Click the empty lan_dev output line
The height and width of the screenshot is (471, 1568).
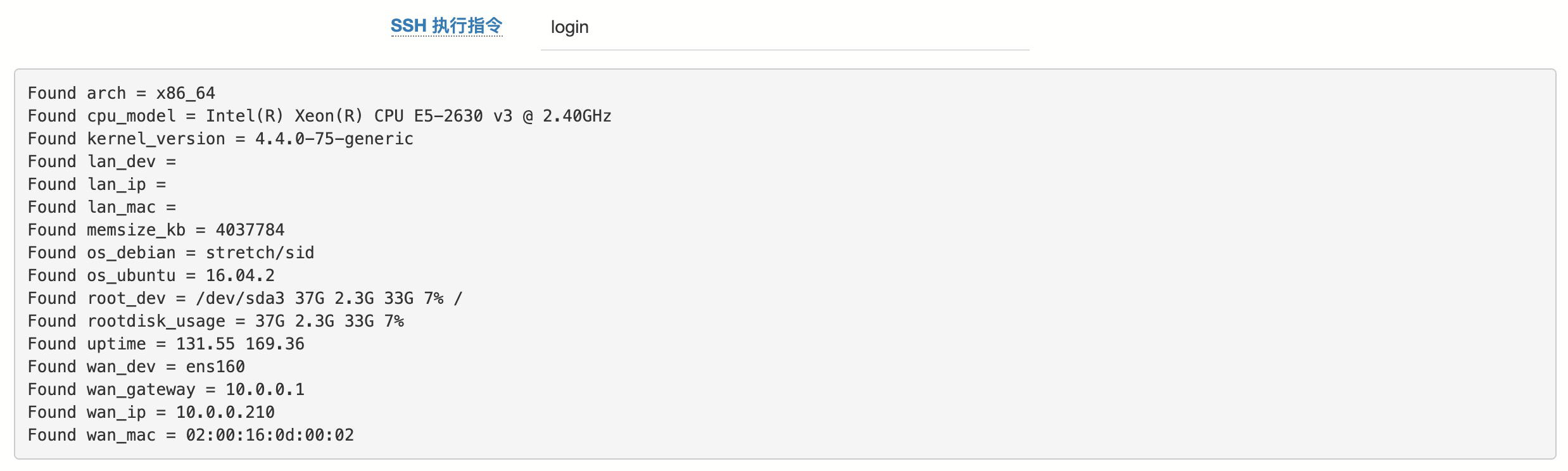tap(102, 162)
